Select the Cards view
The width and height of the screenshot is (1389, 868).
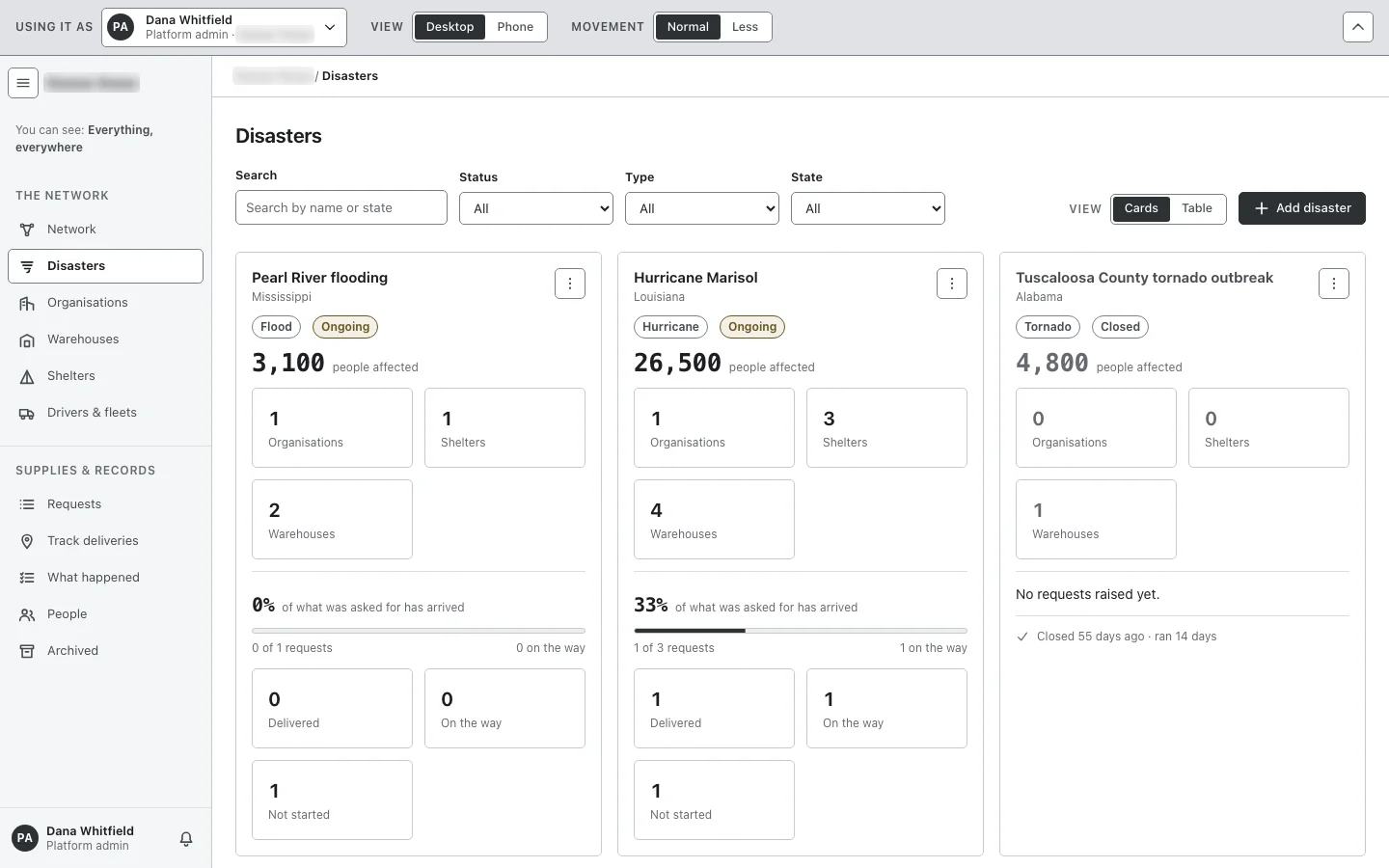[x=1141, y=208]
